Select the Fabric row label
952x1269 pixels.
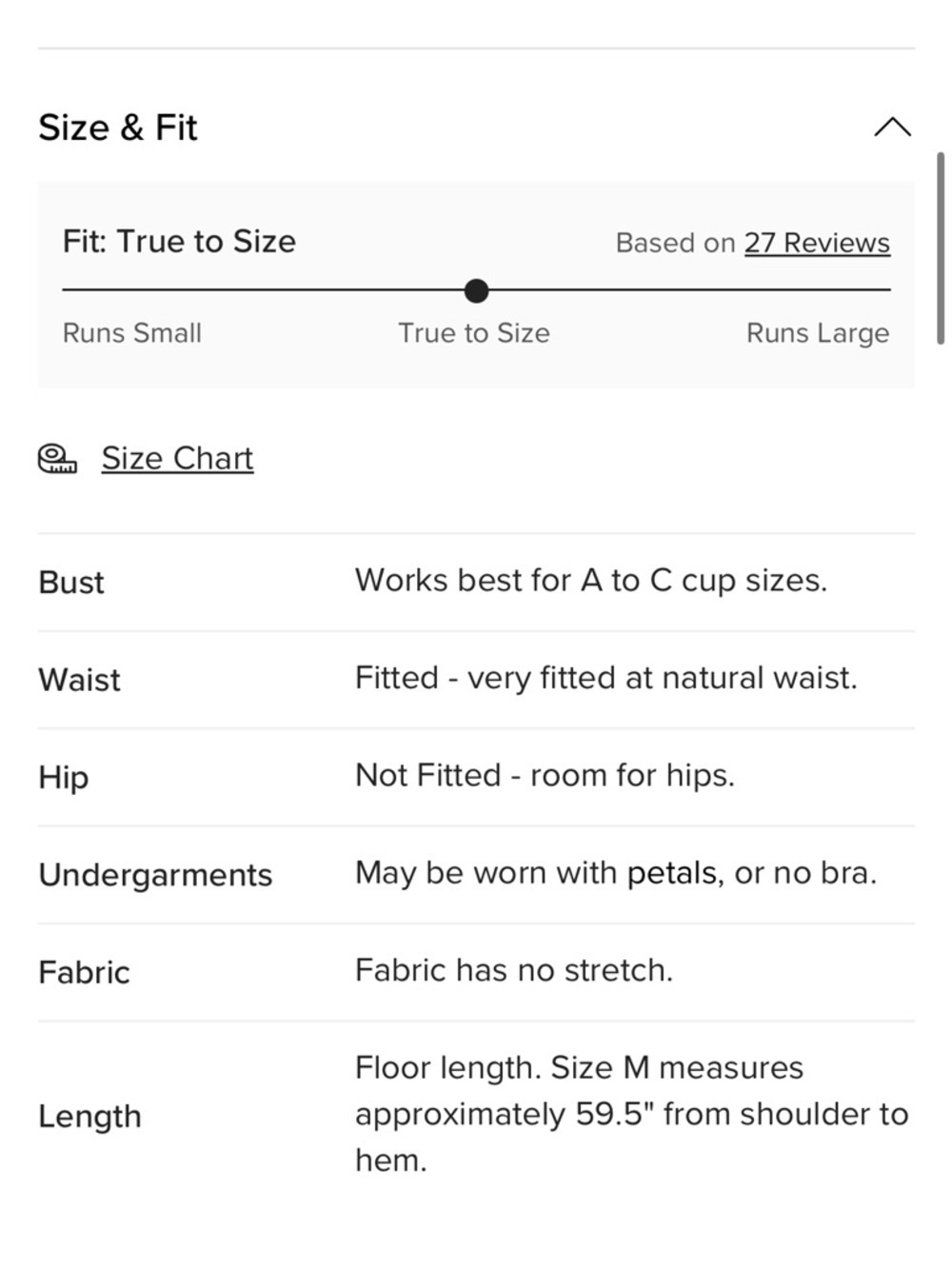click(x=84, y=973)
